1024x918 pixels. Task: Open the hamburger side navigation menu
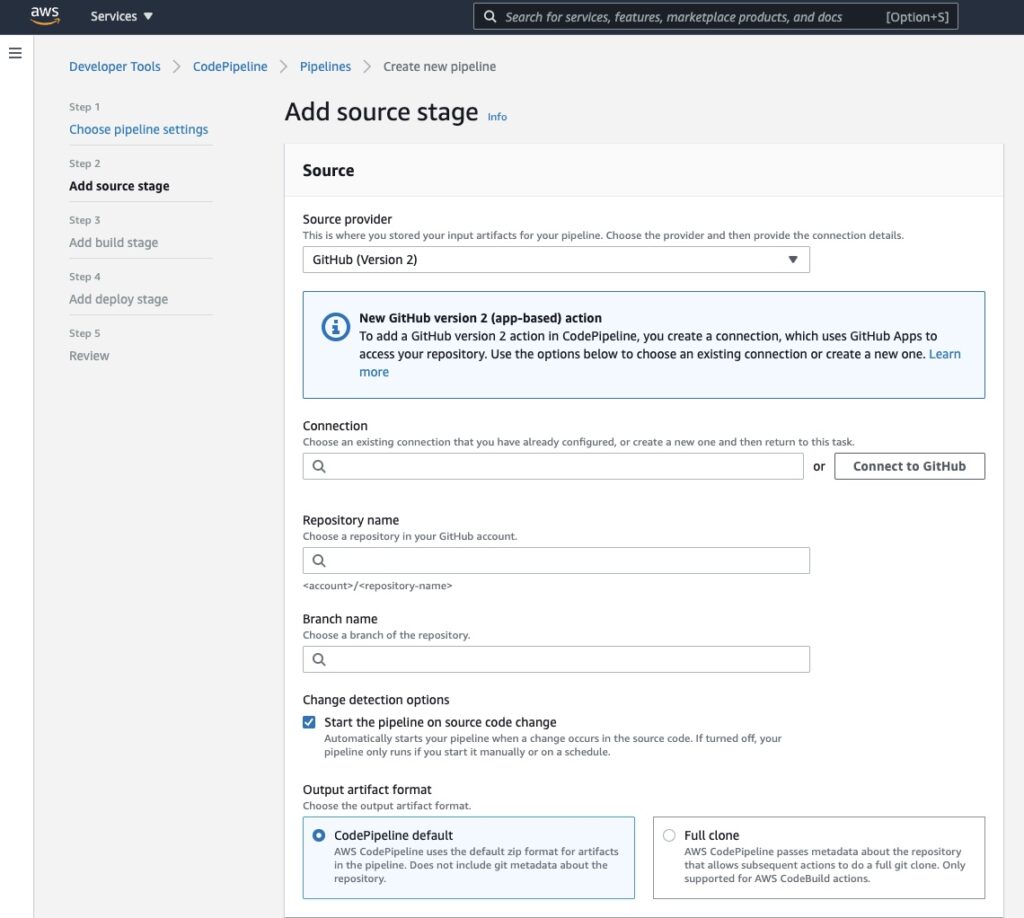pos(15,53)
